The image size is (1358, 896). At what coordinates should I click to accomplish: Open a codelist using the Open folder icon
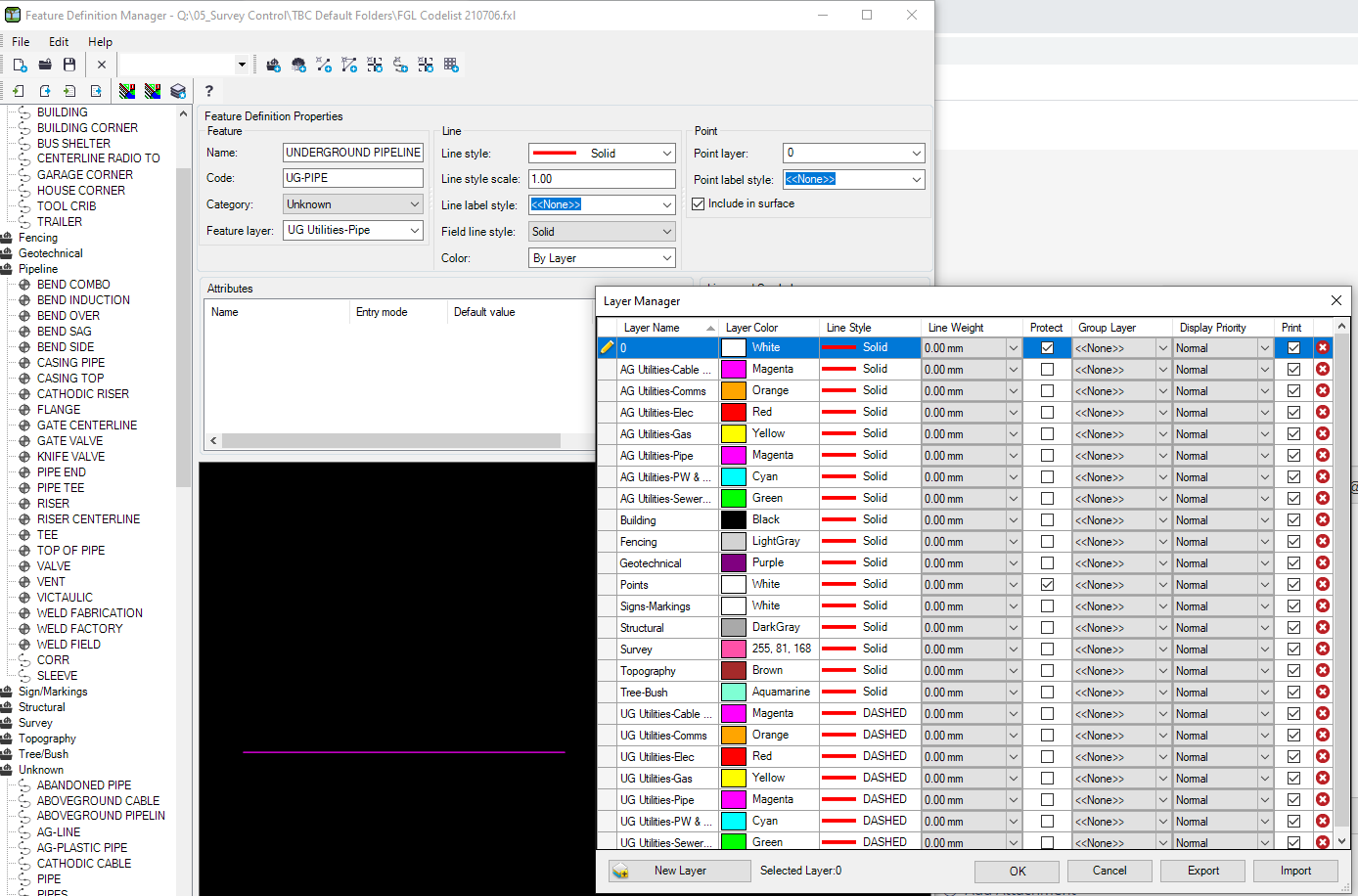(44, 66)
